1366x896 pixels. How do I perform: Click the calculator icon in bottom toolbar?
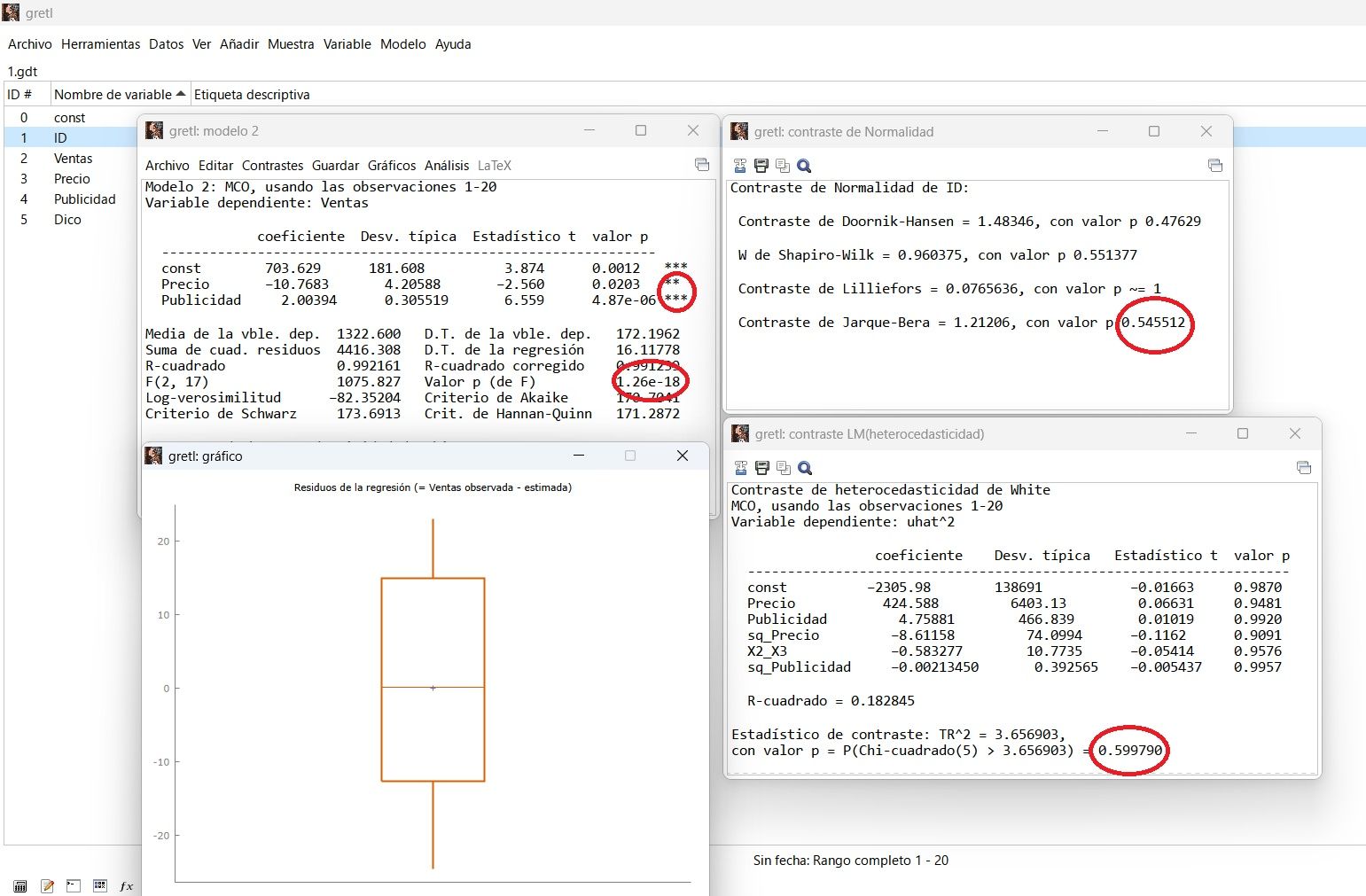[x=20, y=885]
